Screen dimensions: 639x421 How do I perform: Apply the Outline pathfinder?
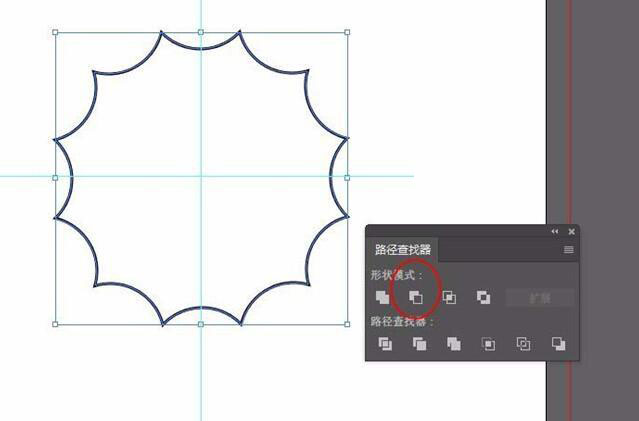coord(523,344)
